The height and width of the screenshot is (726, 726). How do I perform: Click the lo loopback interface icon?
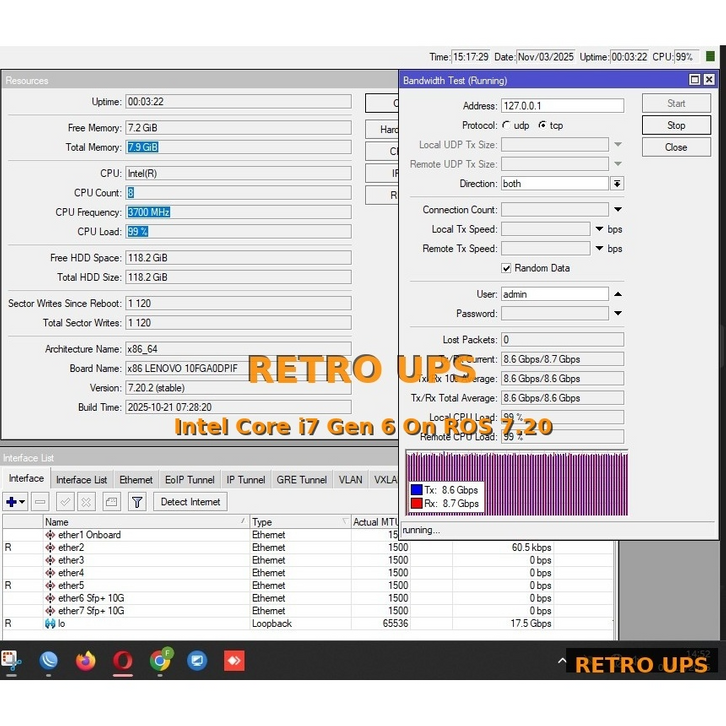[x=50, y=624]
